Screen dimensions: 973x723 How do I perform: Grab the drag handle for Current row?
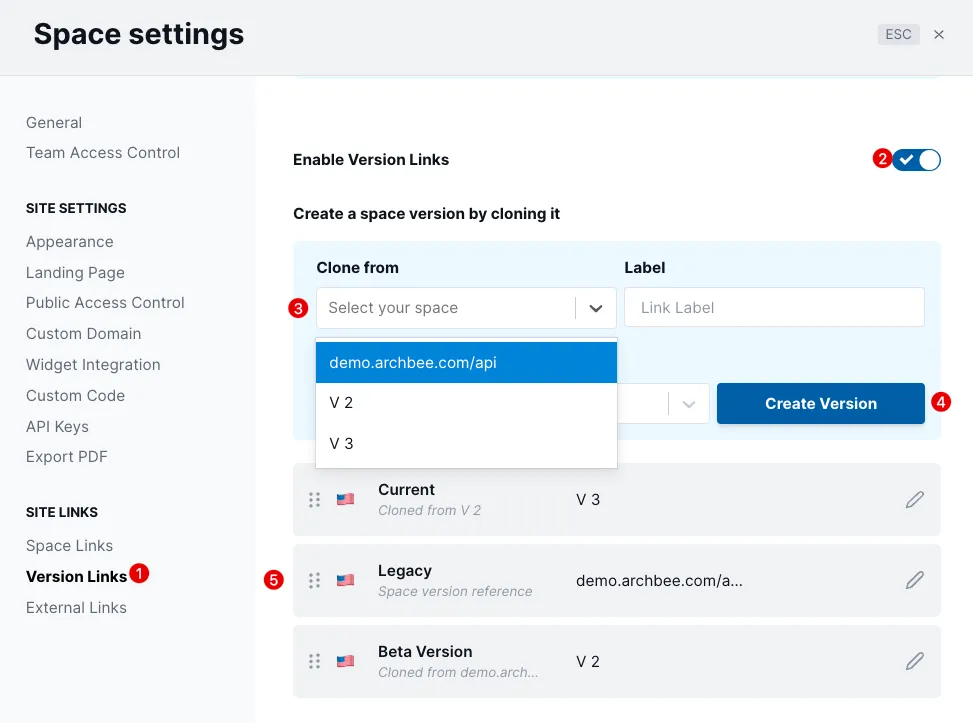tap(315, 500)
